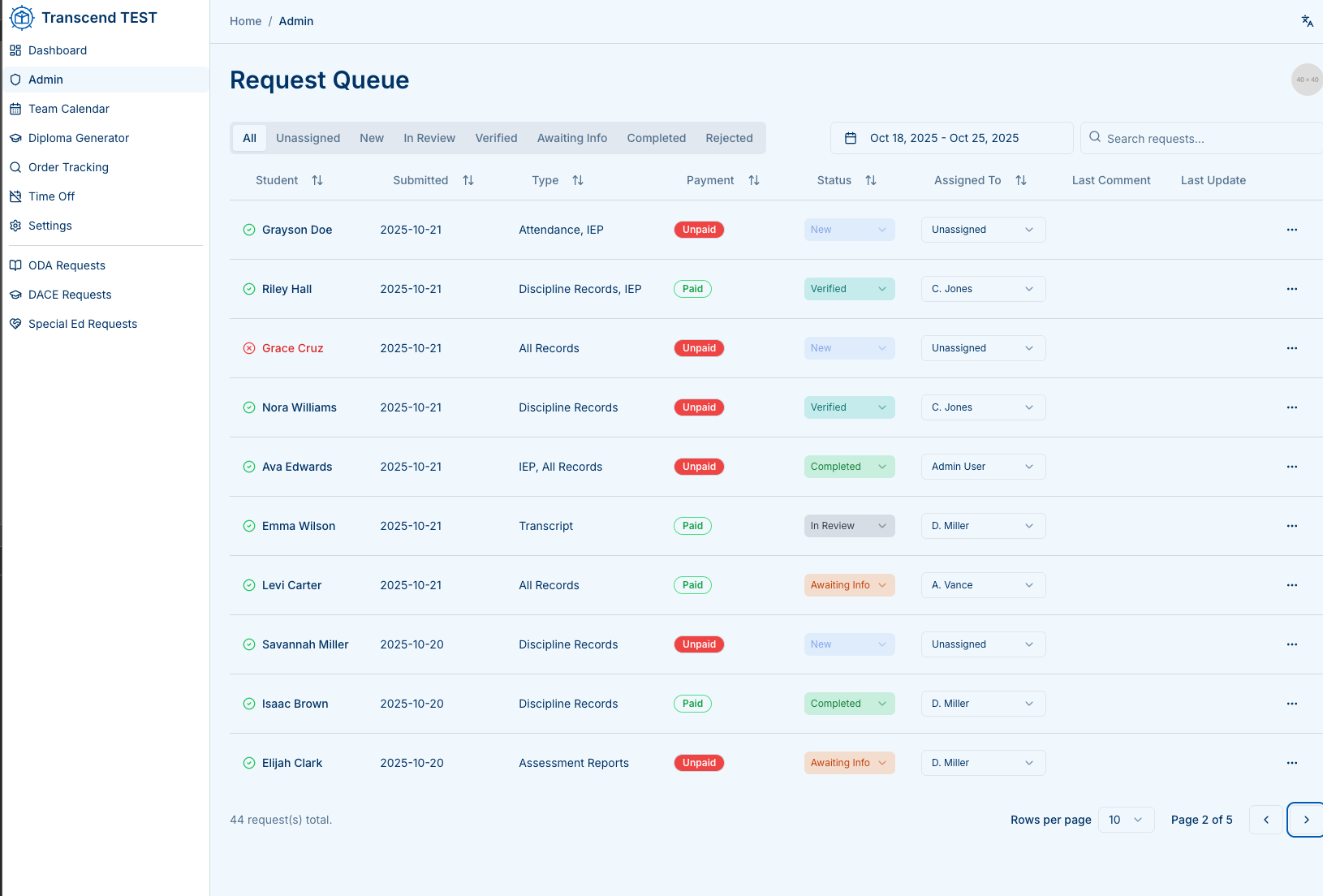
Task: Select the Diploma Generator sidebar icon
Action: pyautogui.click(x=15, y=138)
